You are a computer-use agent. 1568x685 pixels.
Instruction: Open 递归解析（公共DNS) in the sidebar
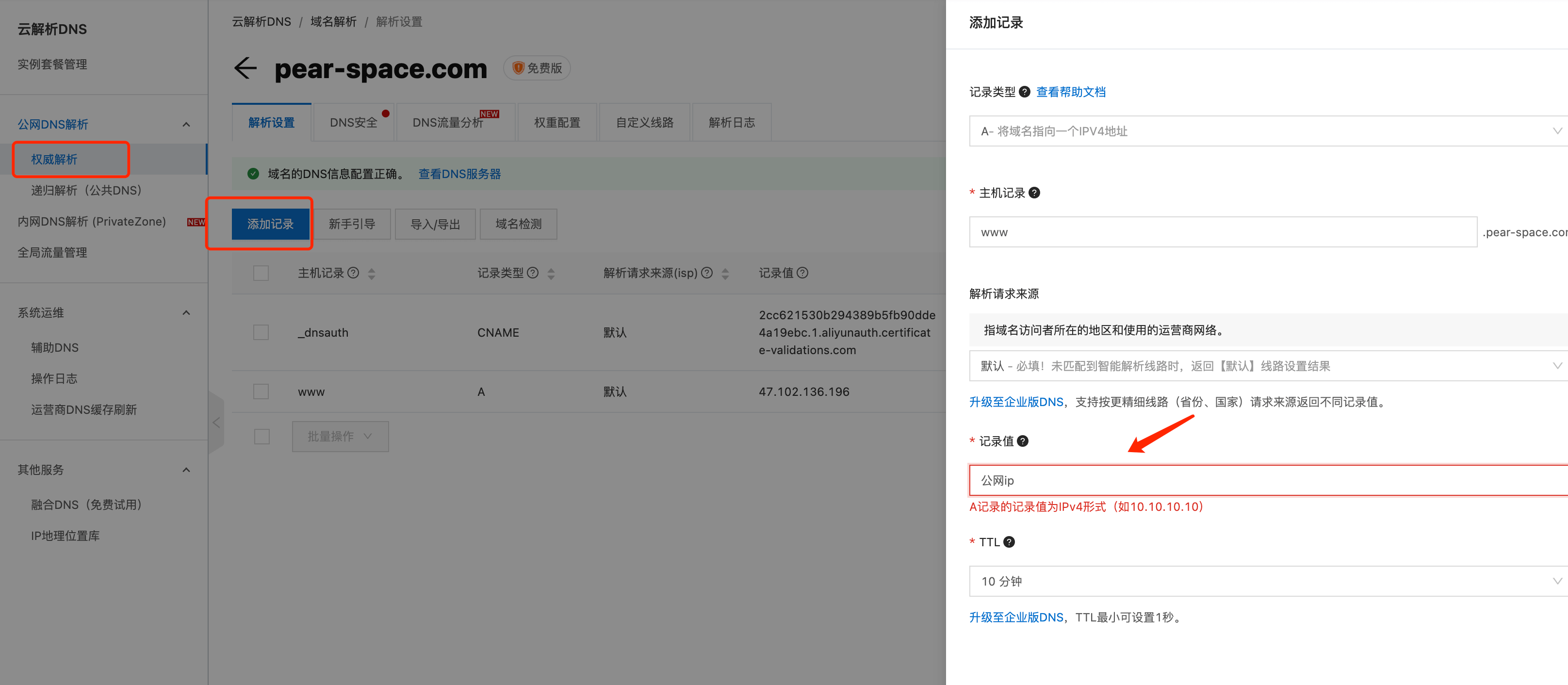pos(86,191)
